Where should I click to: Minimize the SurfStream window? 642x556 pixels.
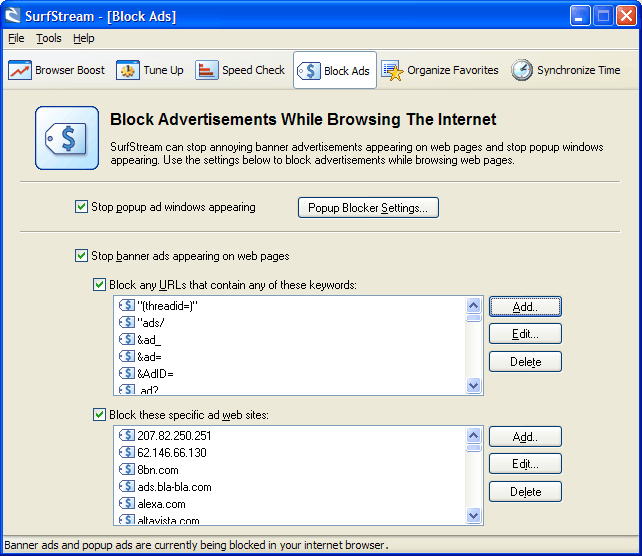click(580, 16)
